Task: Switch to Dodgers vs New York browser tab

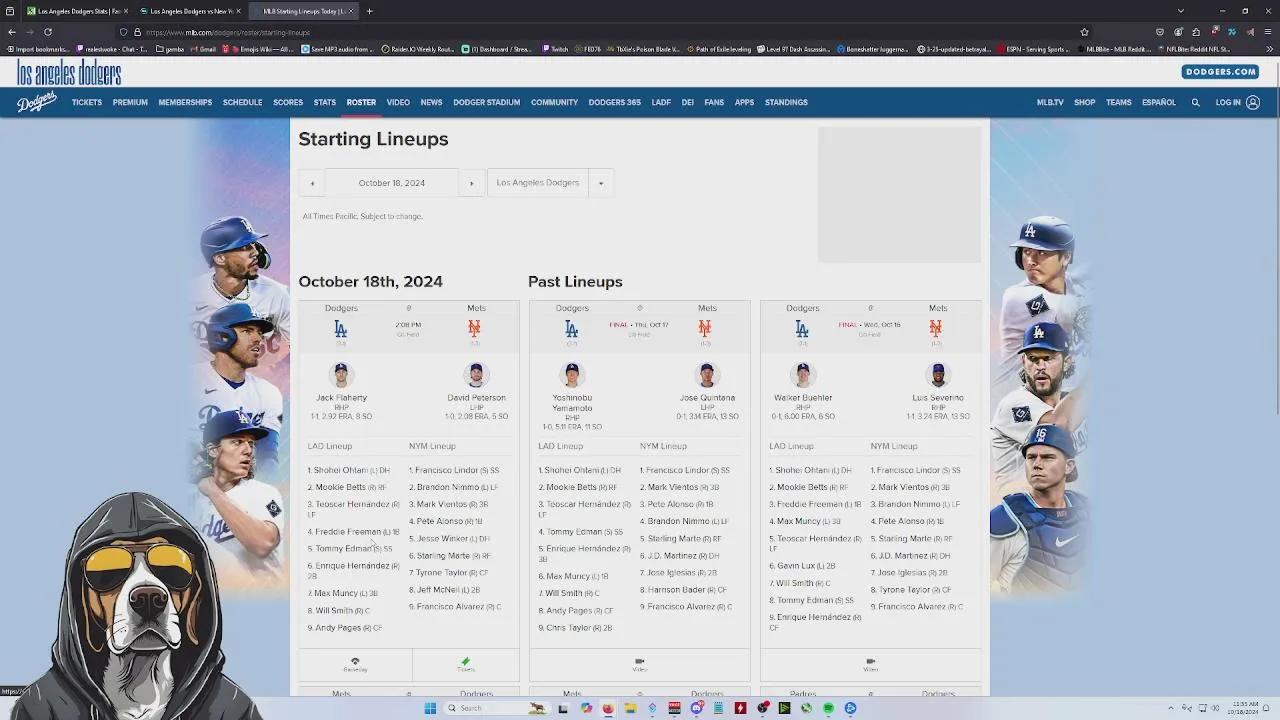Action: 188,11
